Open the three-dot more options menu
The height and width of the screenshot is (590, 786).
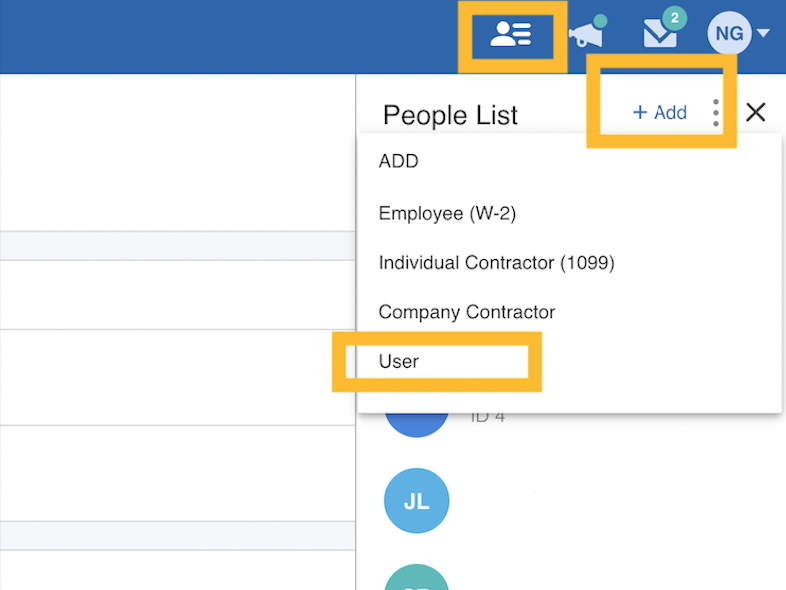pyautogui.click(x=716, y=113)
